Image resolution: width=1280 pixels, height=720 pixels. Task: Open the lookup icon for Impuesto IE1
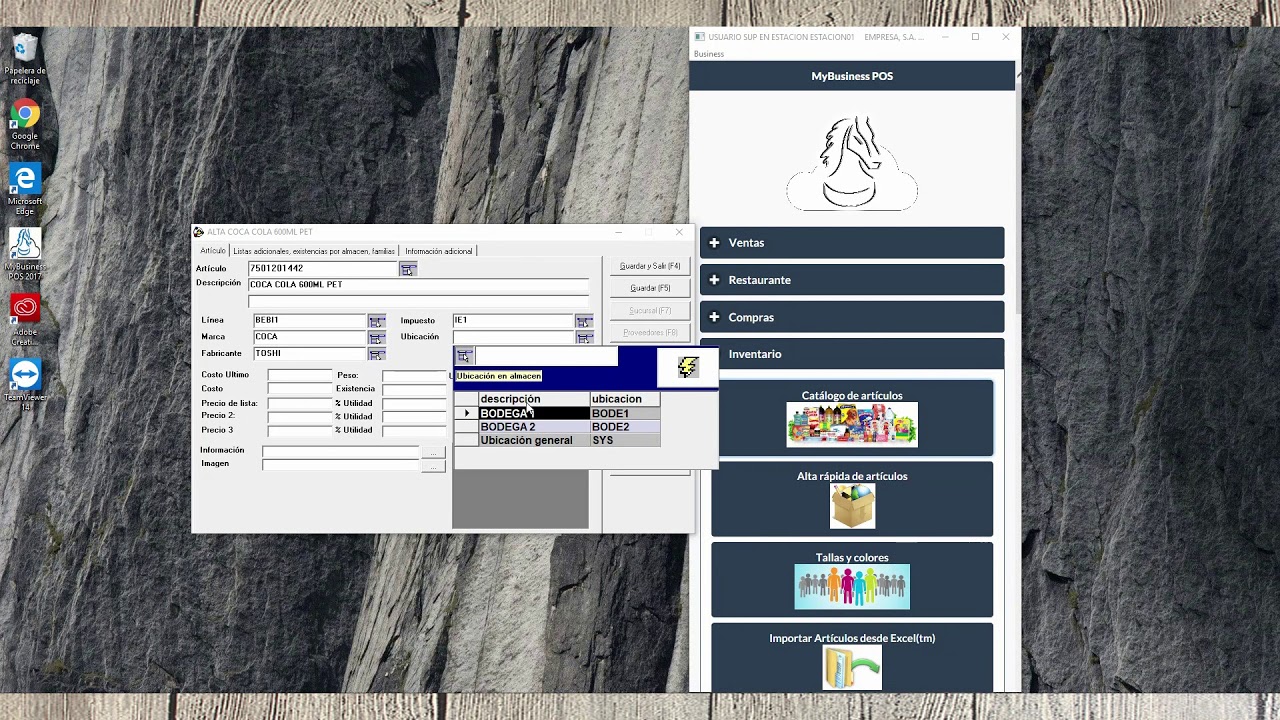pyautogui.click(x=584, y=321)
